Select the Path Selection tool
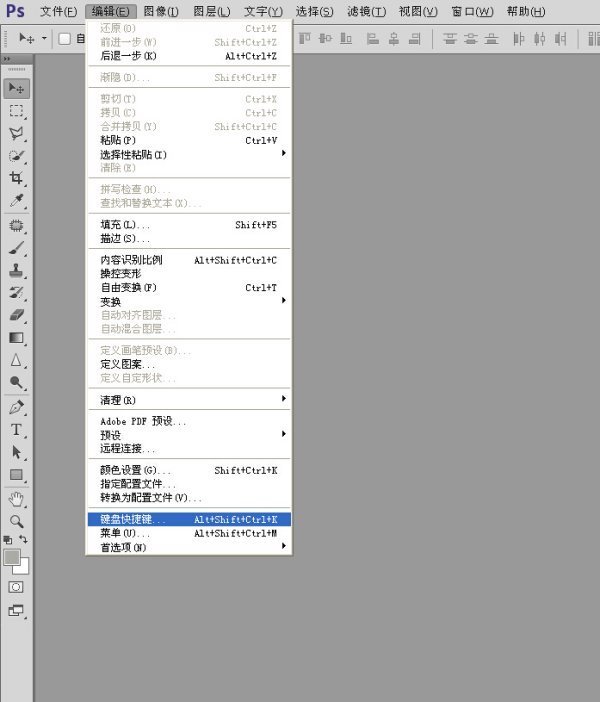600x702 pixels. 17,452
